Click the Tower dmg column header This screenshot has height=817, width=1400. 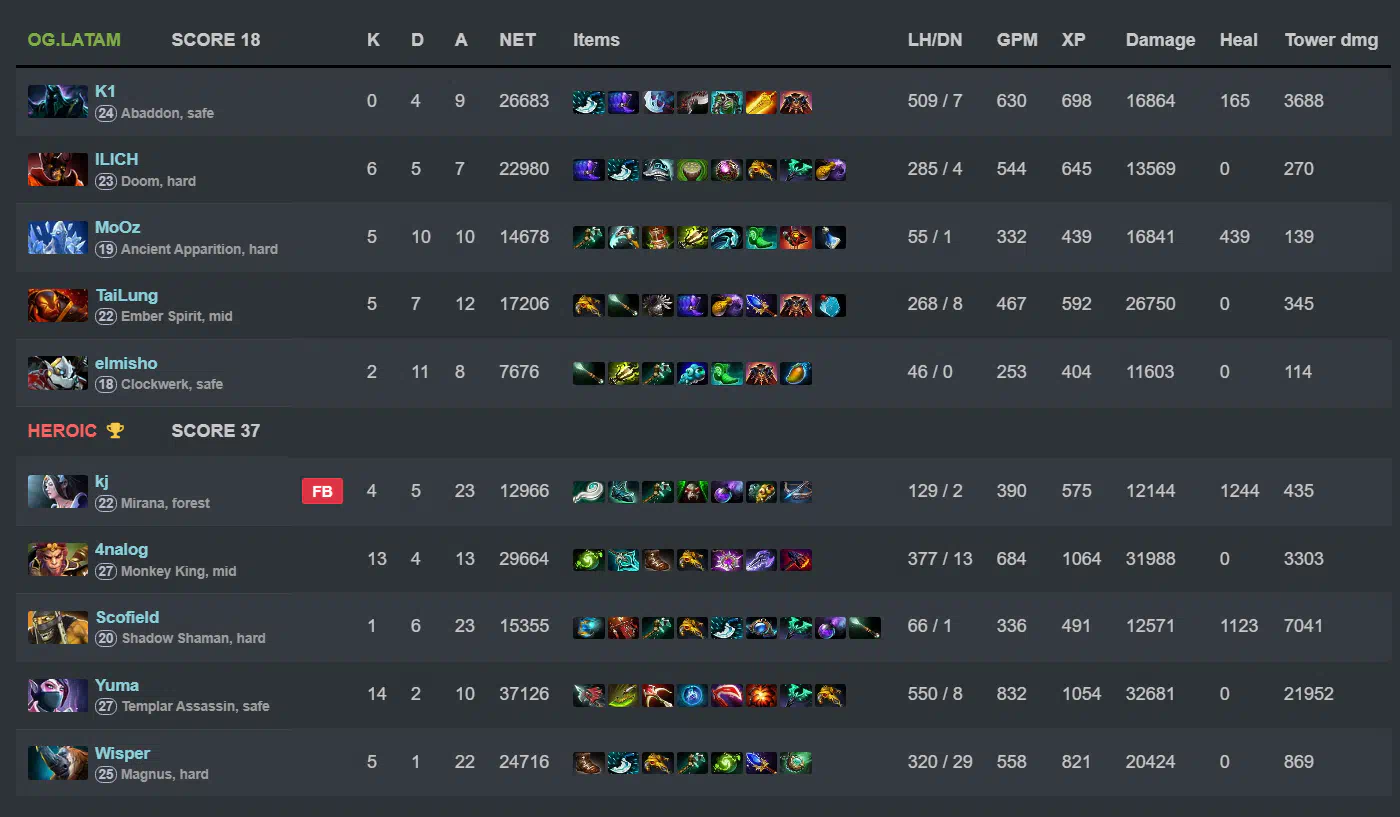click(x=1331, y=40)
